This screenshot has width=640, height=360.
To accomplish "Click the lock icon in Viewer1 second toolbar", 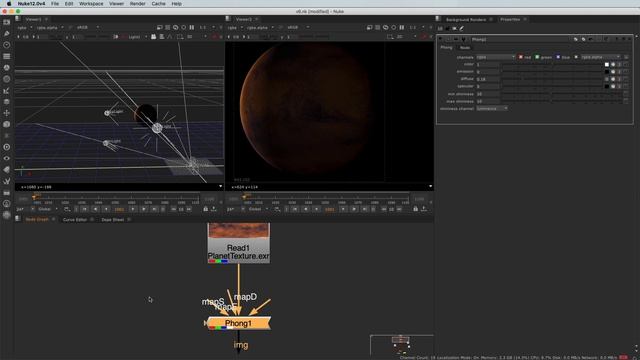I will (153, 37).
